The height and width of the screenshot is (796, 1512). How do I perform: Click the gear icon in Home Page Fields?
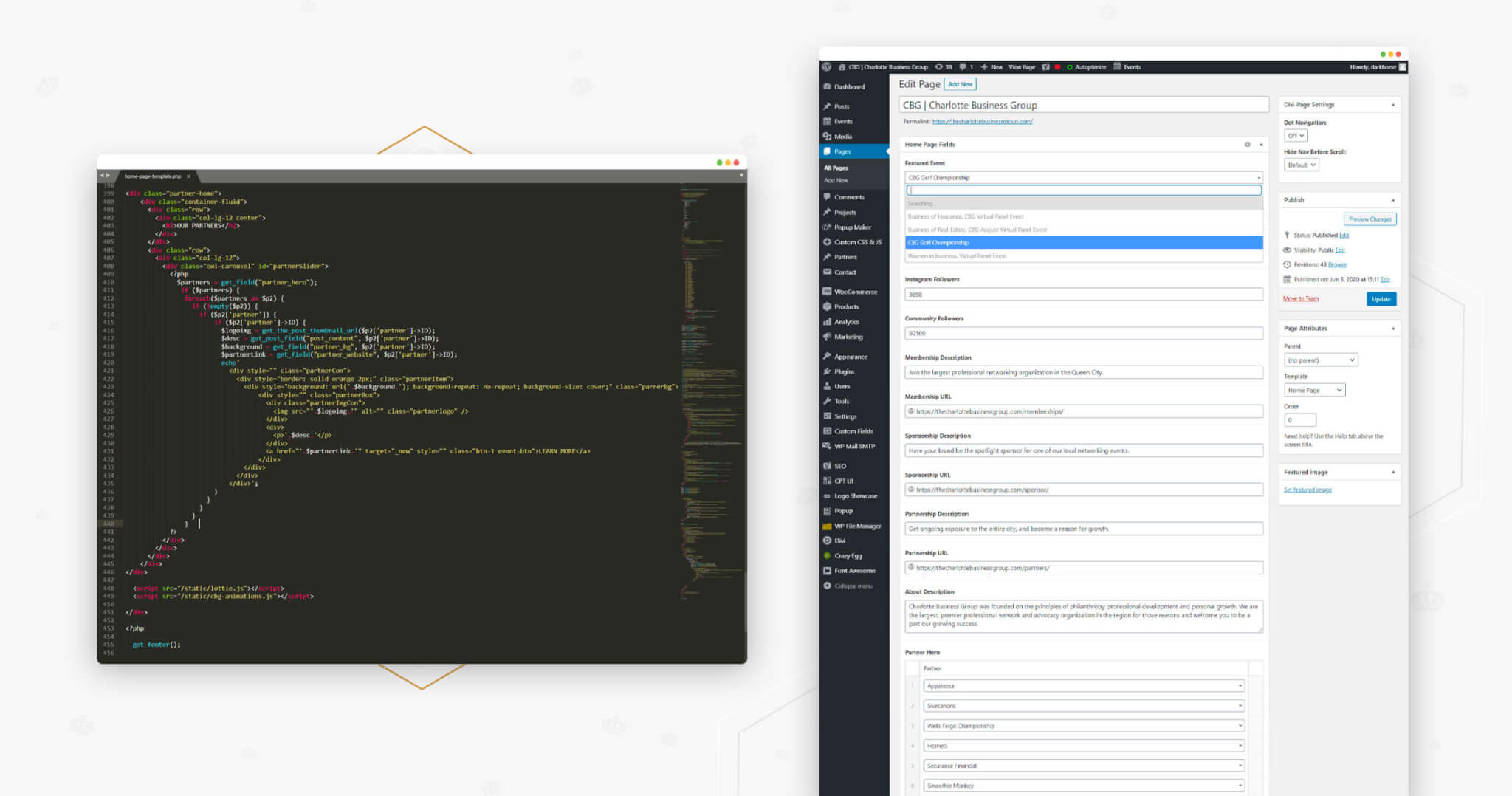point(1248,145)
